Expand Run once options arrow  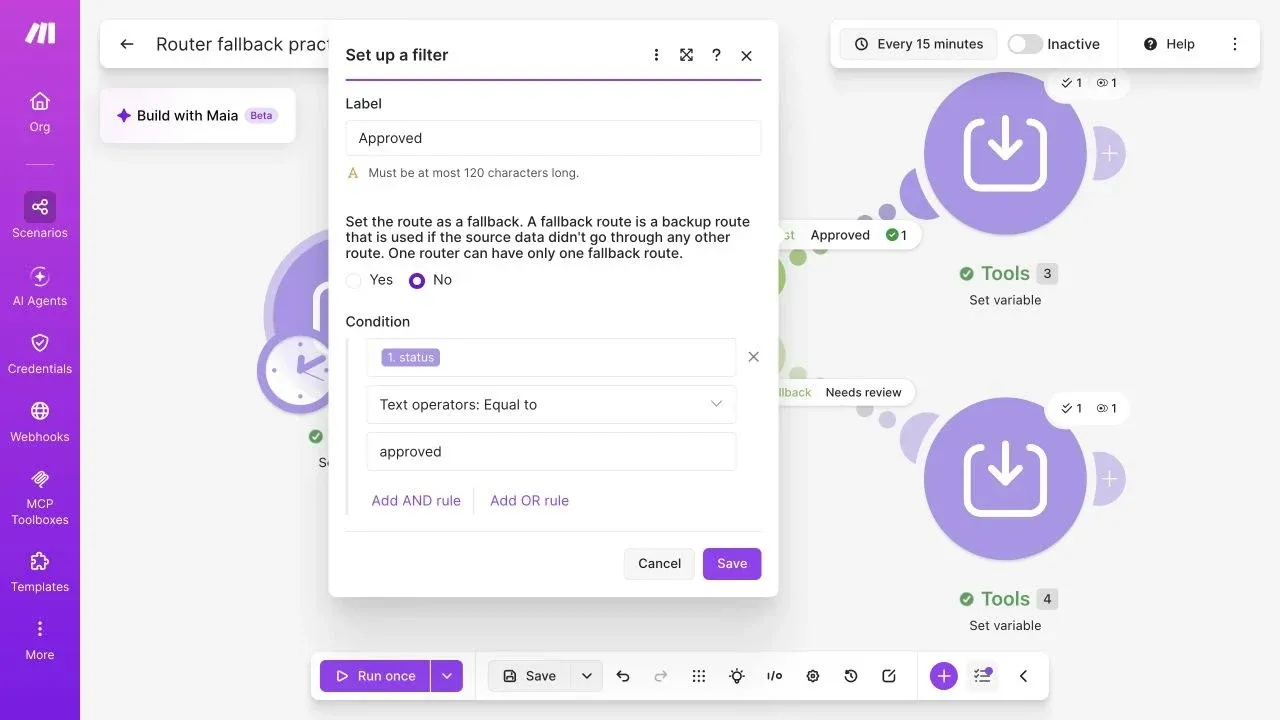[x=447, y=676]
